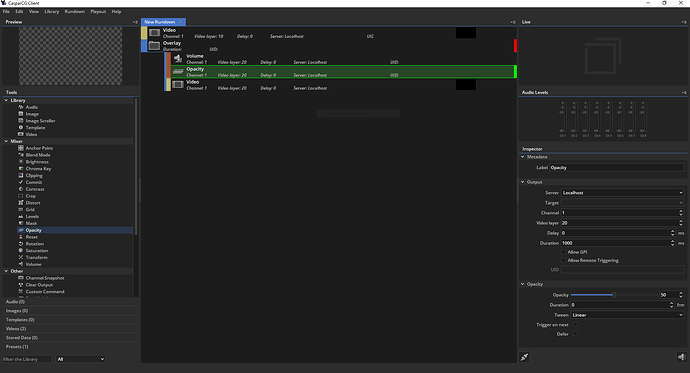Select the Chroma Key mixer tool
The width and height of the screenshot is (690, 373).
coord(38,168)
